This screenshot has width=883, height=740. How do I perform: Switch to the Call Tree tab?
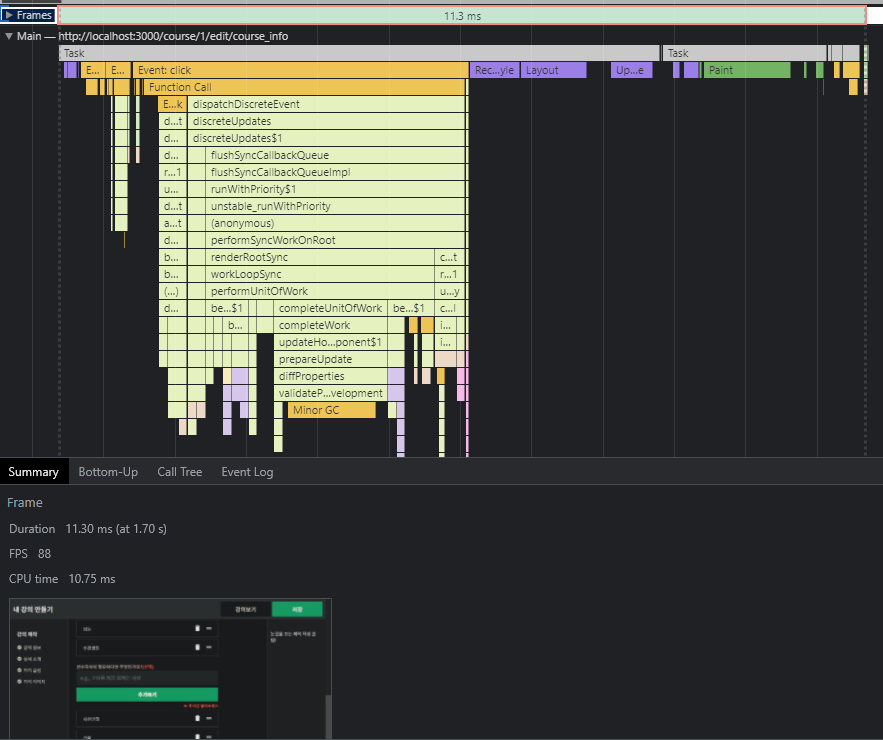tap(180, 472)
